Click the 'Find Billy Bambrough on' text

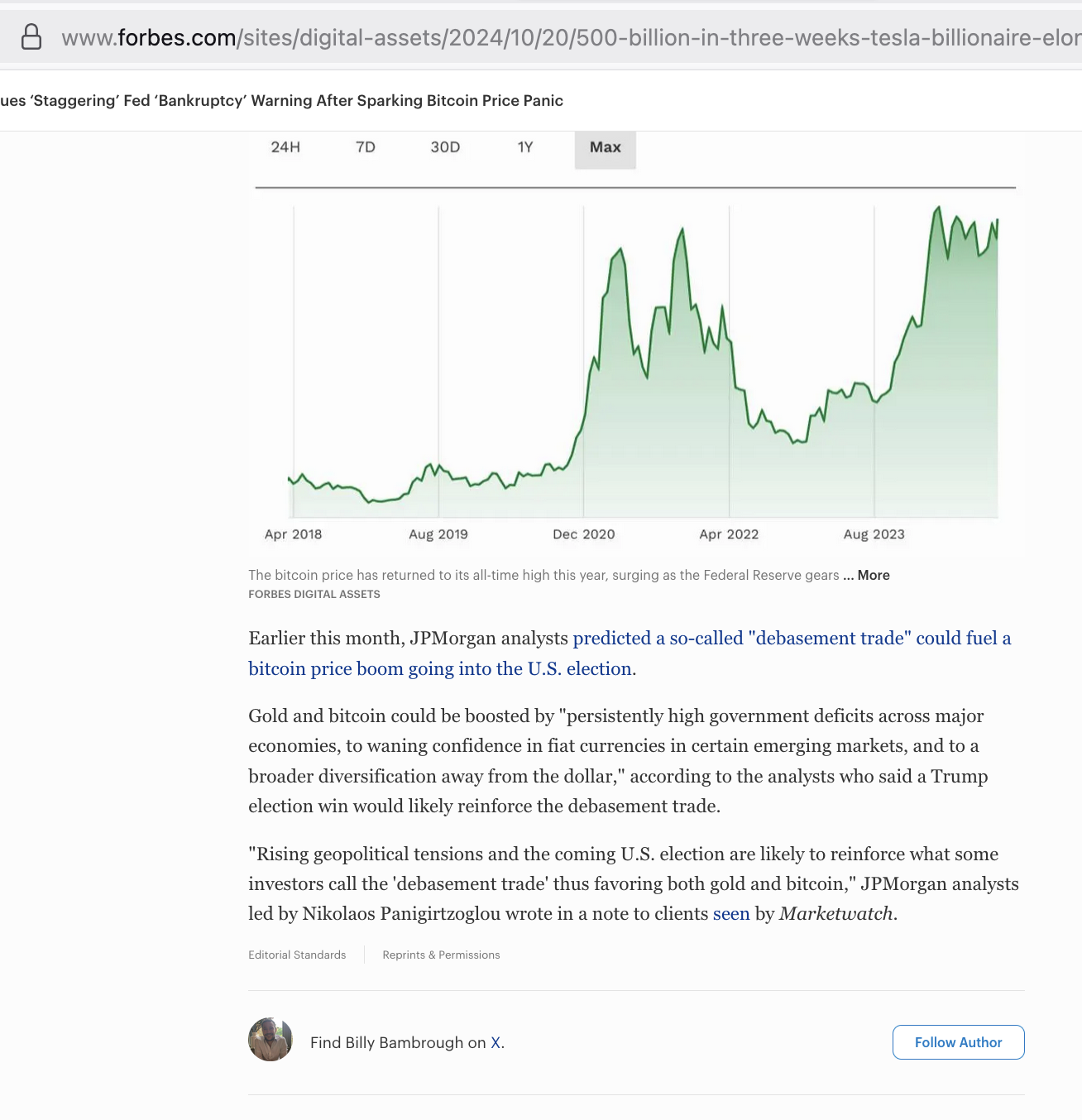[x=398, y=1042]
